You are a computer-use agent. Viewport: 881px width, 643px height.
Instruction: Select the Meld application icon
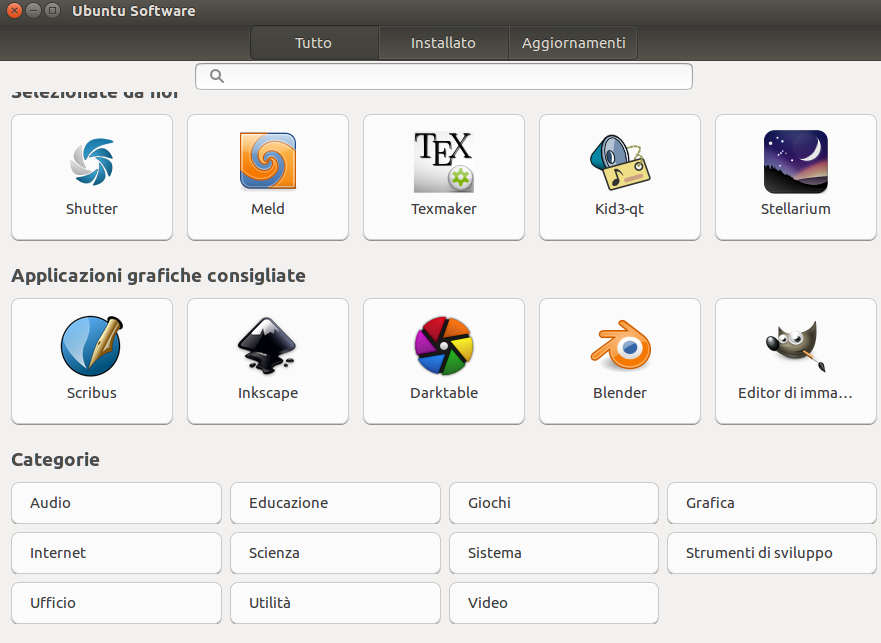point(268,163)
